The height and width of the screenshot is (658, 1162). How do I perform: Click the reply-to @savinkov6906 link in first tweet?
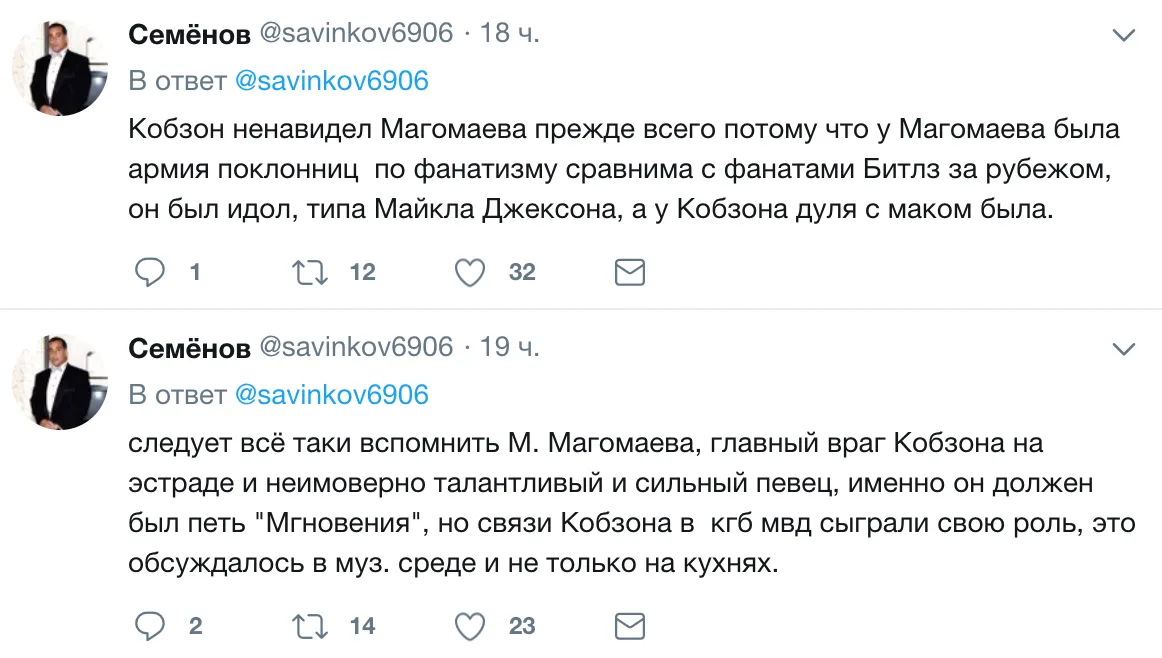tap(331, 81)
